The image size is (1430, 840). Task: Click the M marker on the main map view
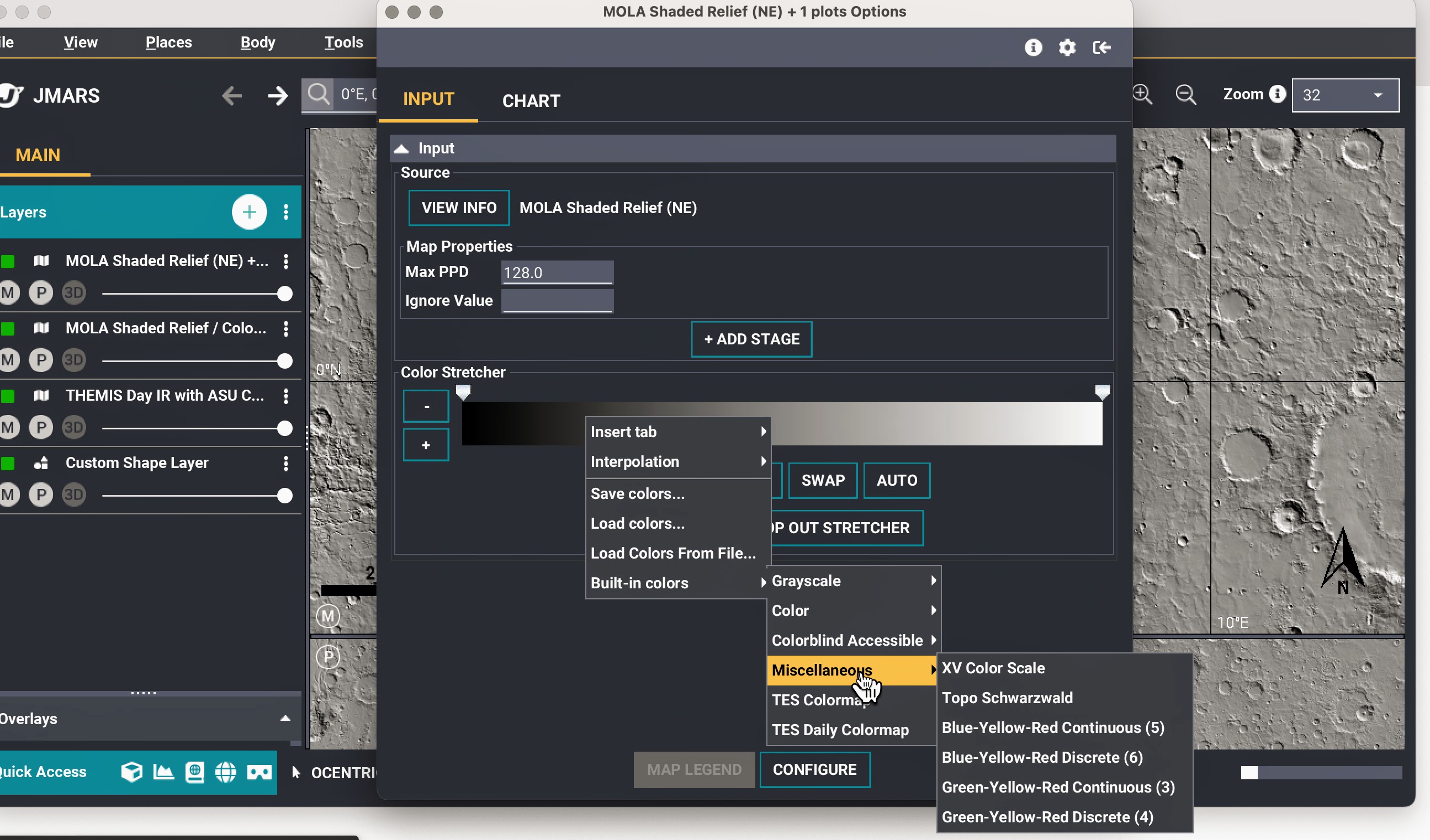(328, 616)
